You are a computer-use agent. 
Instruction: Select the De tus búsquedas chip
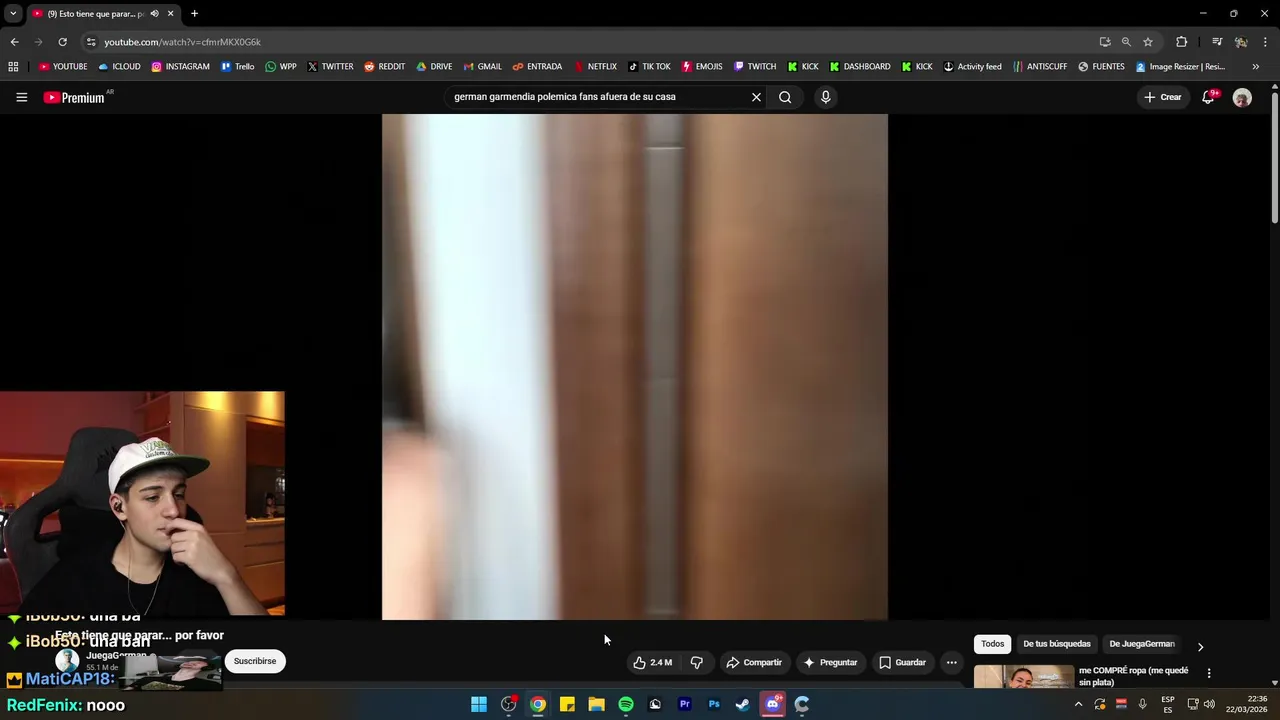[1056, 644]
